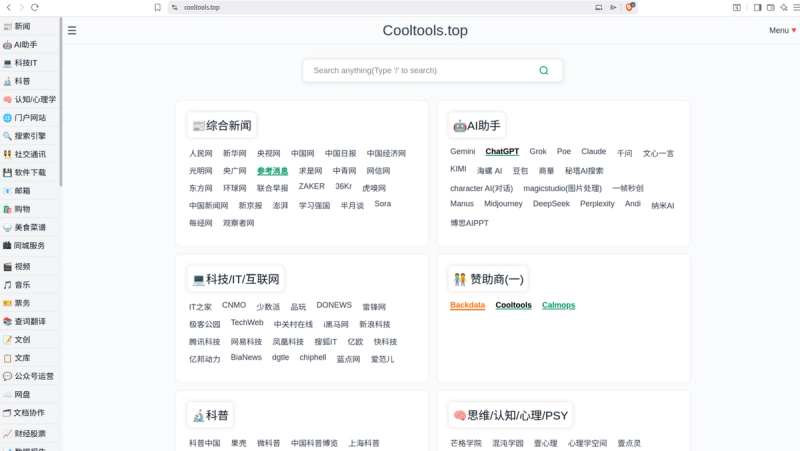
Task: Open the DONEWS link
Action: tap(334, 305)
